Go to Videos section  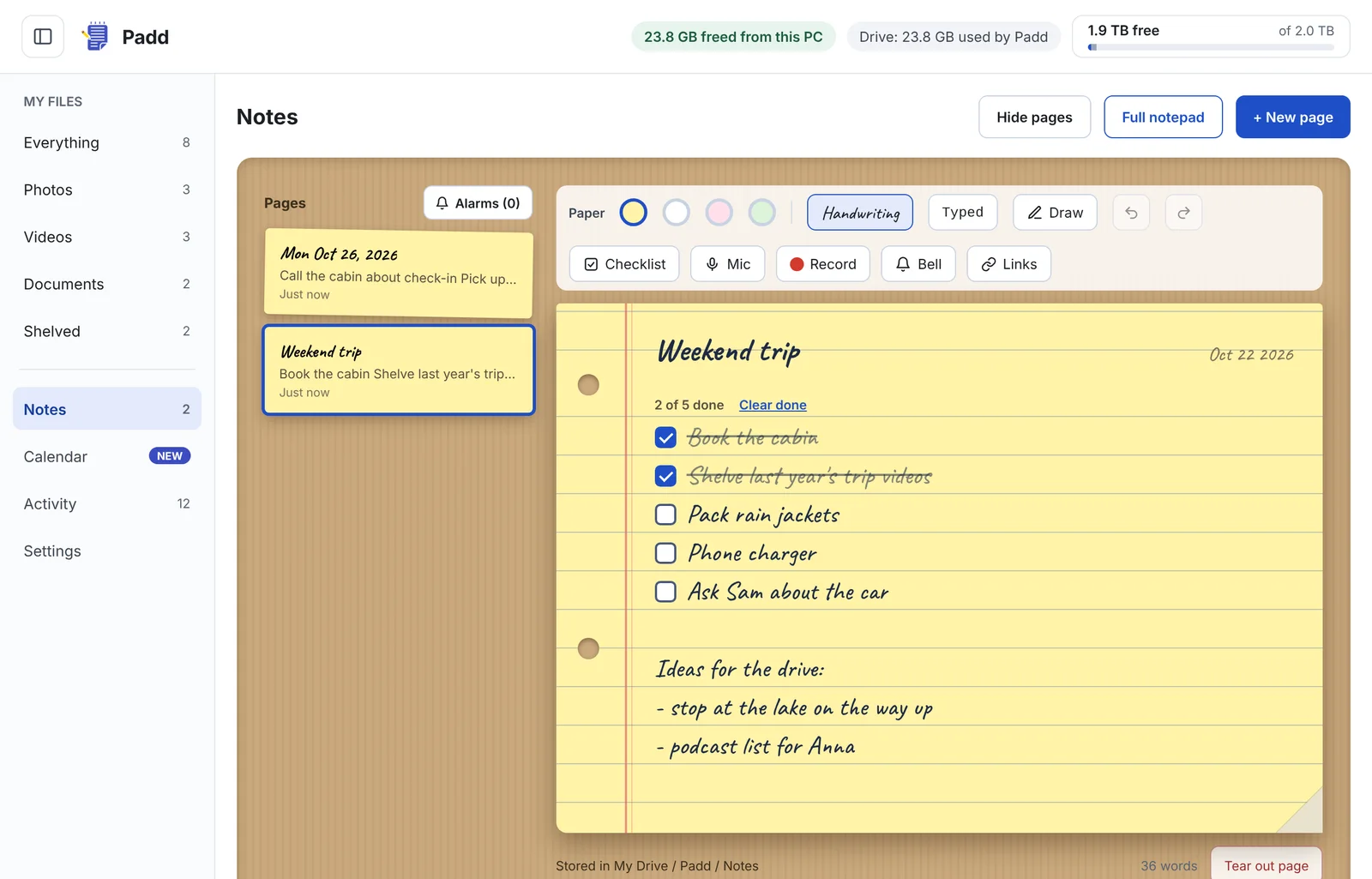pos(107,237)
